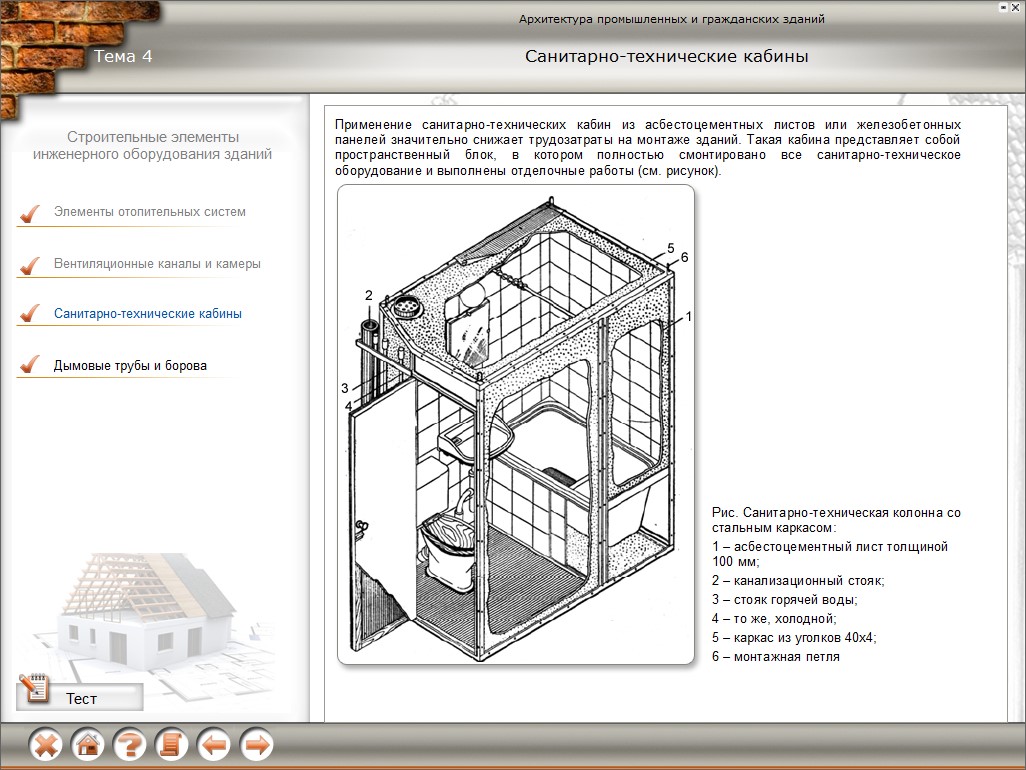The image size is (1026, 770).
Task: Select Санитарно-технические кабины topic
Action: 147,314
